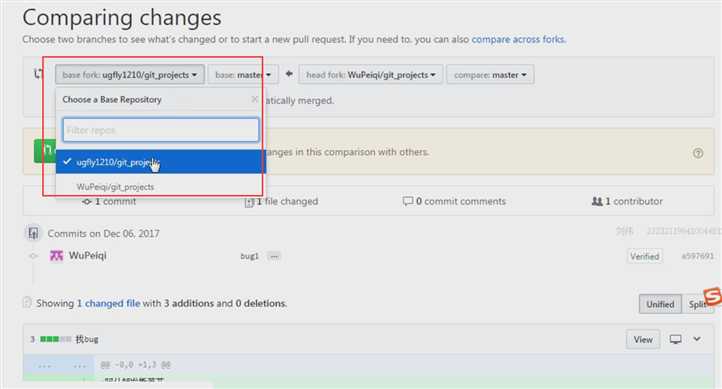
Task: Open the base fork ugfly1210/git_projects dropdown
Action: click(130, 75)
